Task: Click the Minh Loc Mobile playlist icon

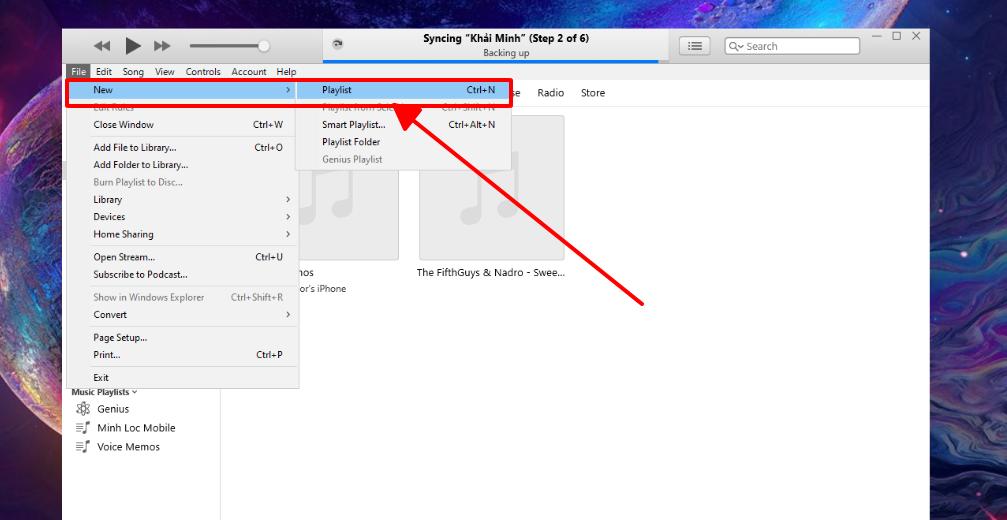Action: (x=83, y=428)
